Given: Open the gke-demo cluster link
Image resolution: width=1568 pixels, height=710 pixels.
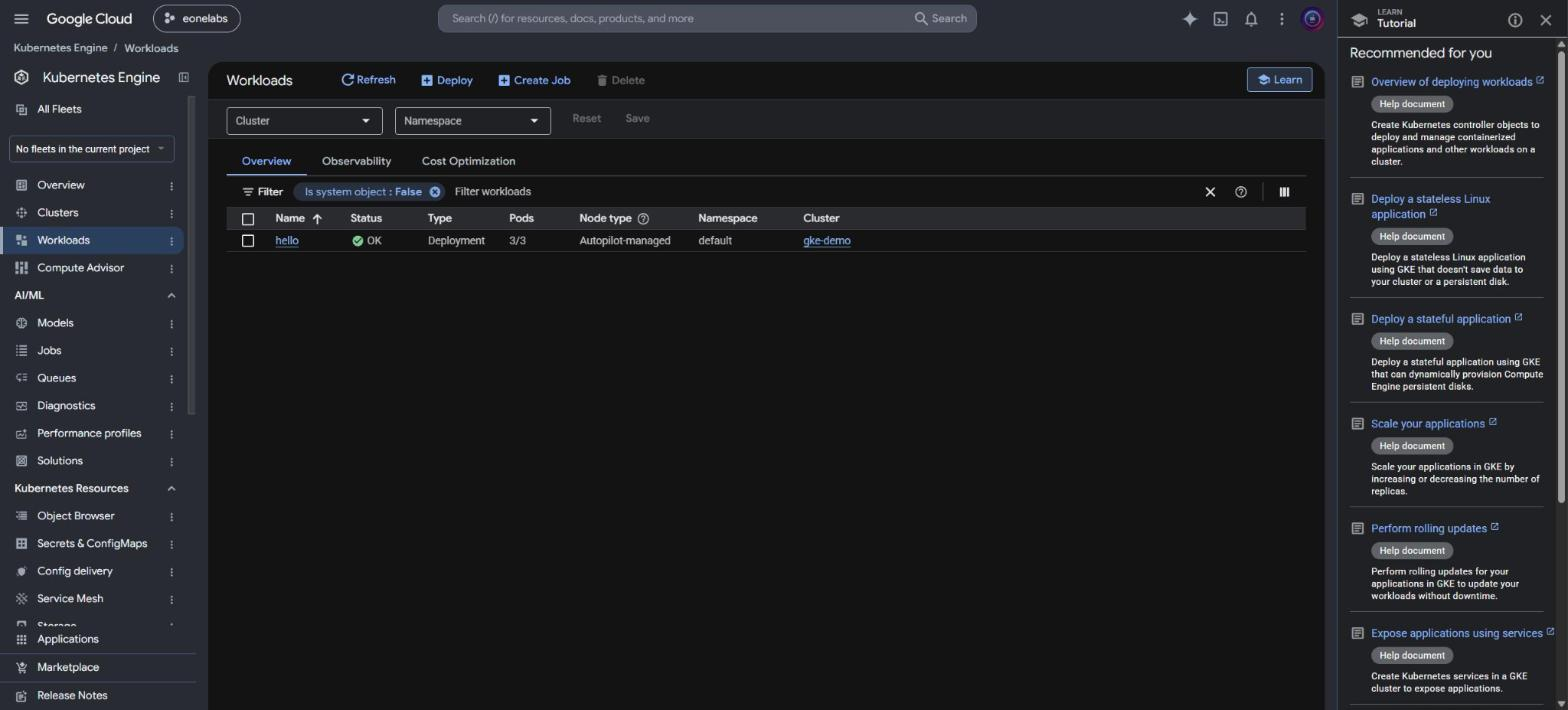Looking at the screenshot, I should point(827,241).
